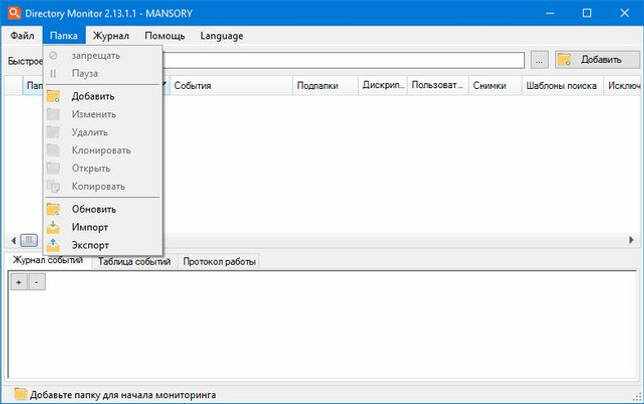Open the Журнал menu
Viewport: 644px width, 404px height.
click(111, 36)
